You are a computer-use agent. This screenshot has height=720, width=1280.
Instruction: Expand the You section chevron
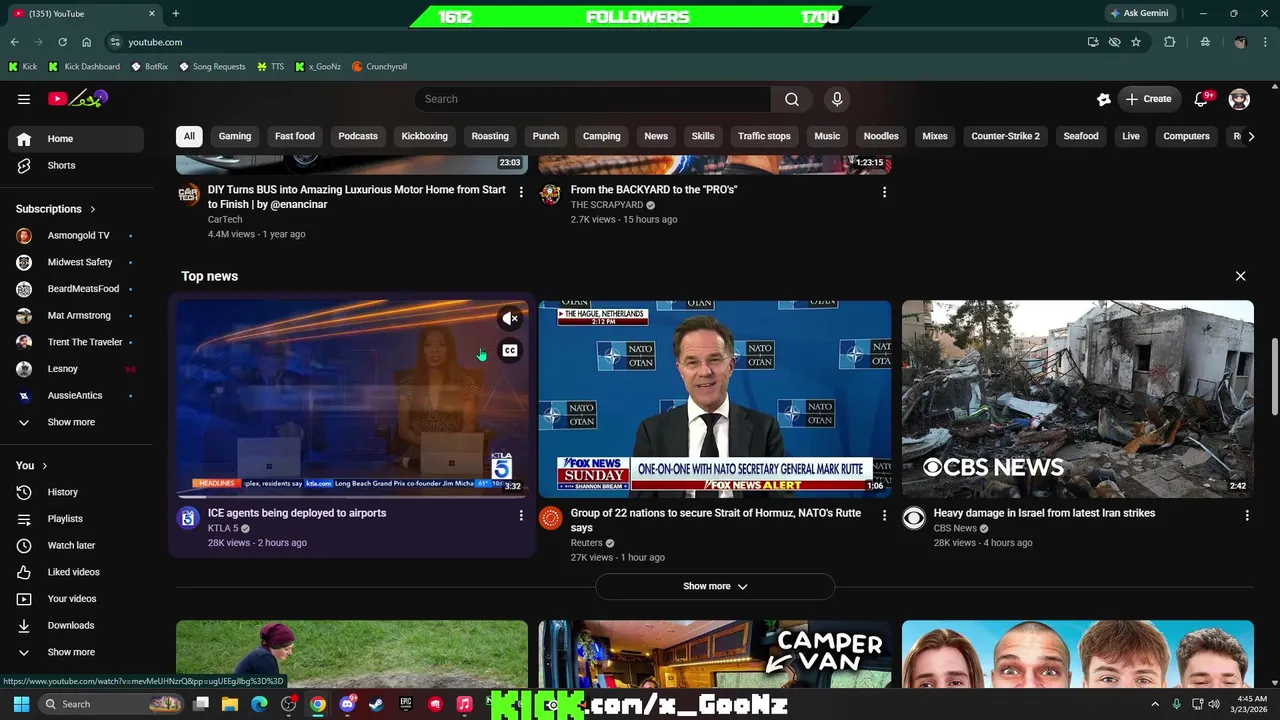(44, 466)
